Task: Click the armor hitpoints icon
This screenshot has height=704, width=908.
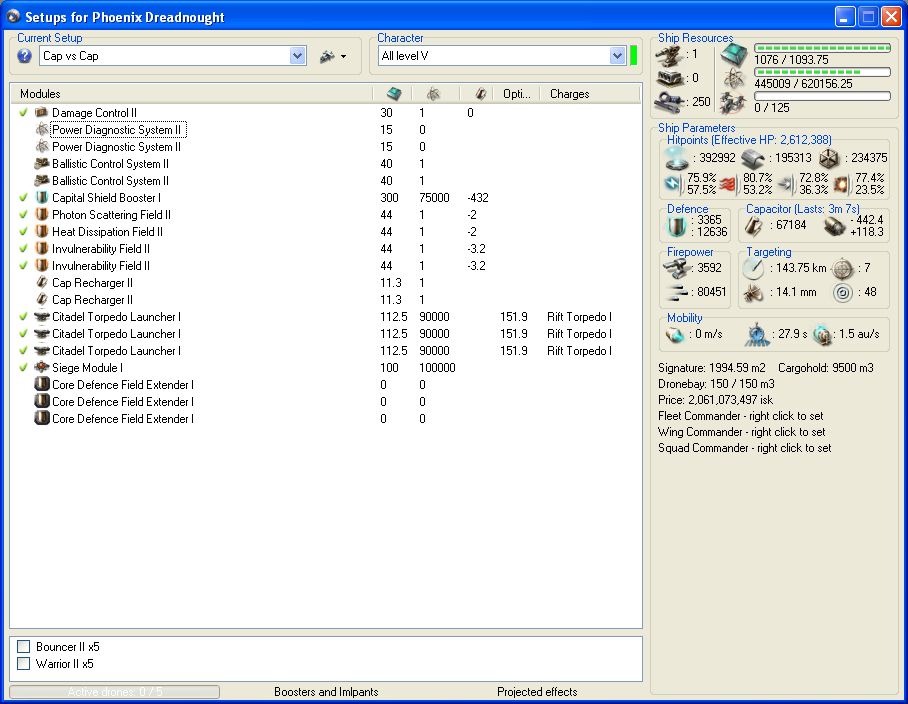Action: [753, 158]
